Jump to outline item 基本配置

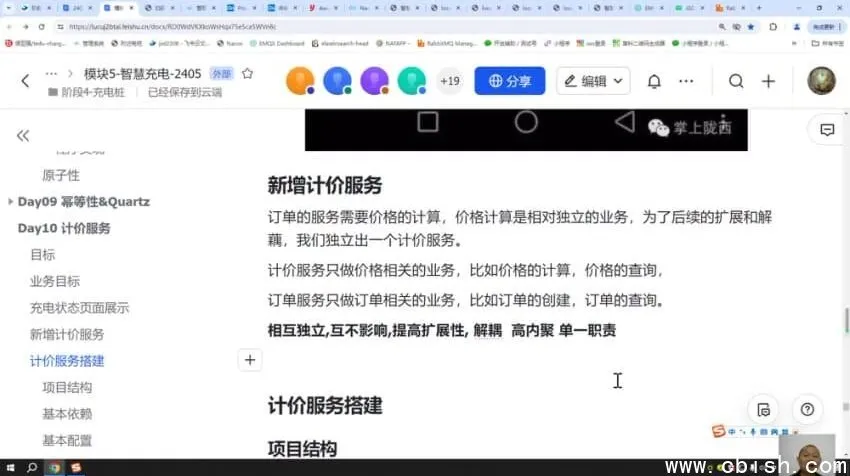pos(67,441)
